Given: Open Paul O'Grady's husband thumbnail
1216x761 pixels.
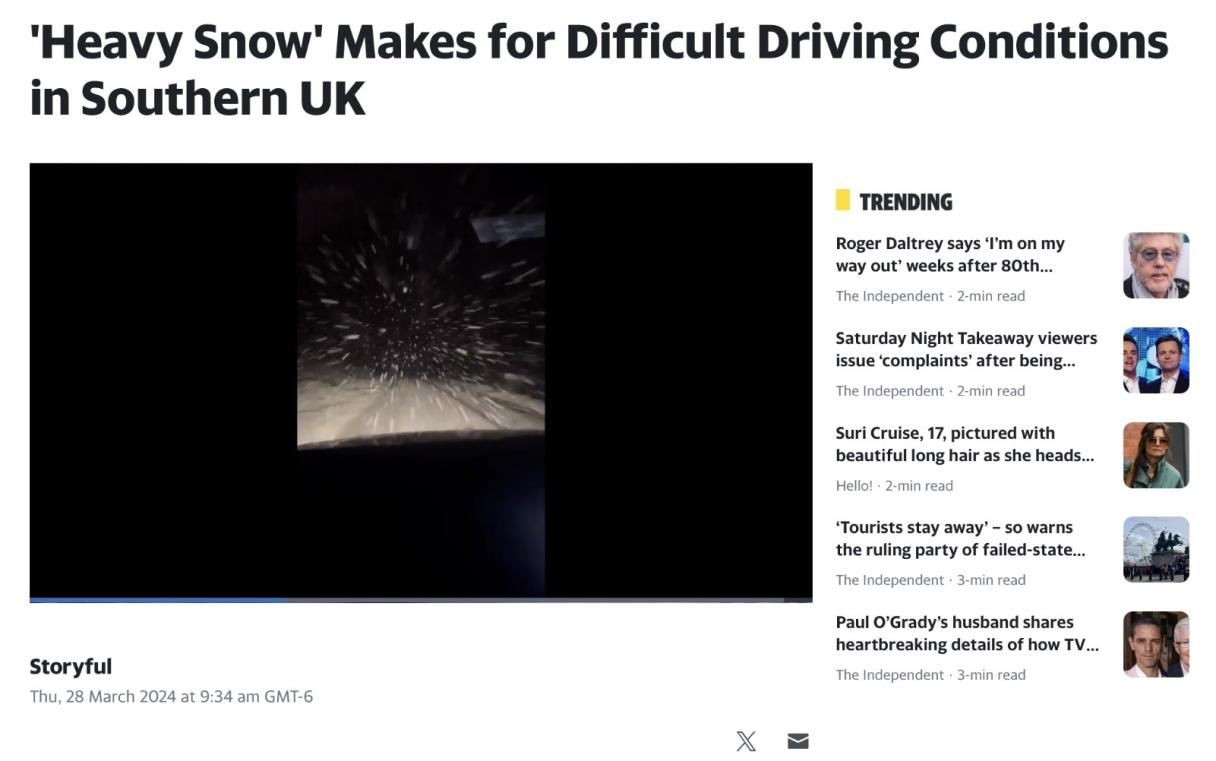Looking at the screenshot, I should 1156,644.
